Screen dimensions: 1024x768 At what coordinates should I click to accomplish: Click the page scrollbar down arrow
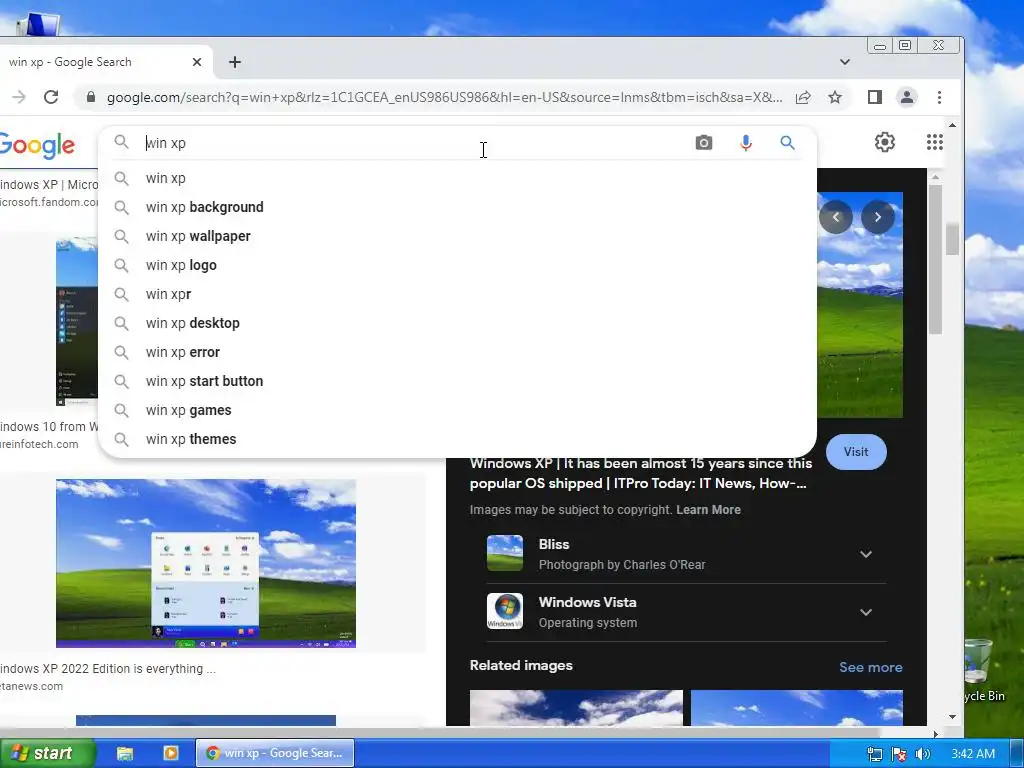tap(952, 716)
